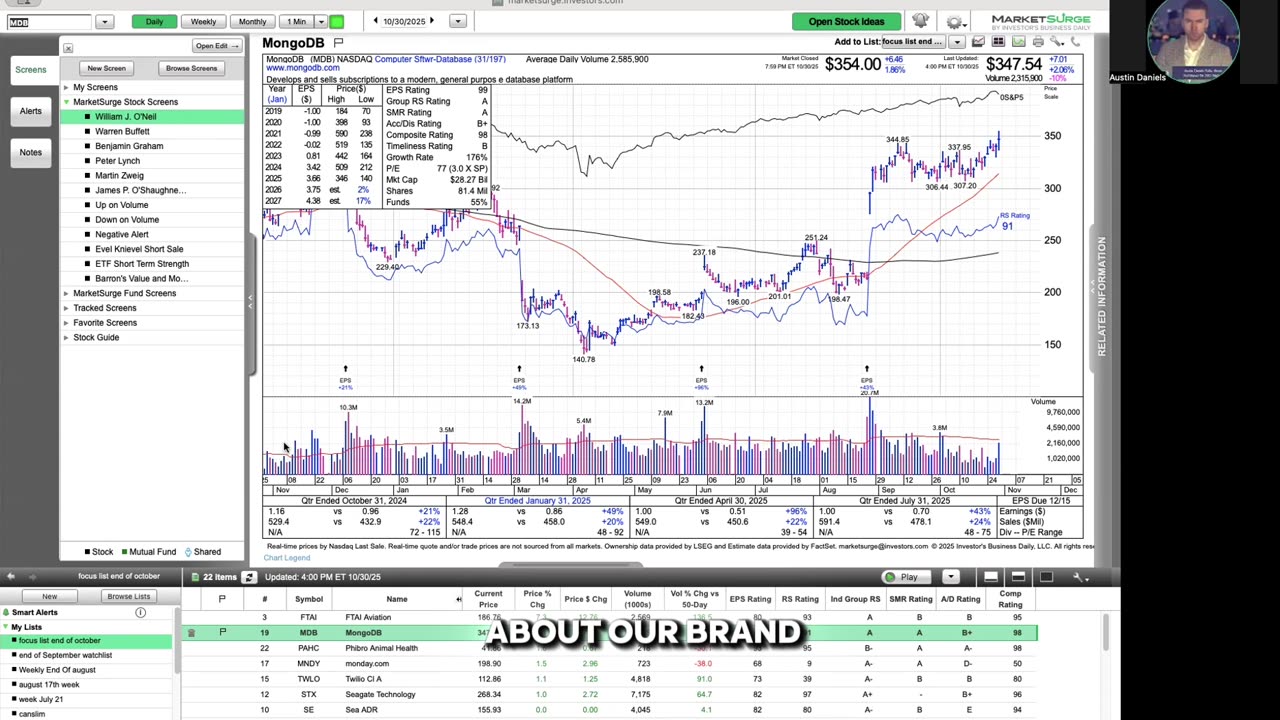1280x720 pixels.
Task: Click the flag icon beside MongoDB title
Action: pyautogui.click(x=338, y=43)
